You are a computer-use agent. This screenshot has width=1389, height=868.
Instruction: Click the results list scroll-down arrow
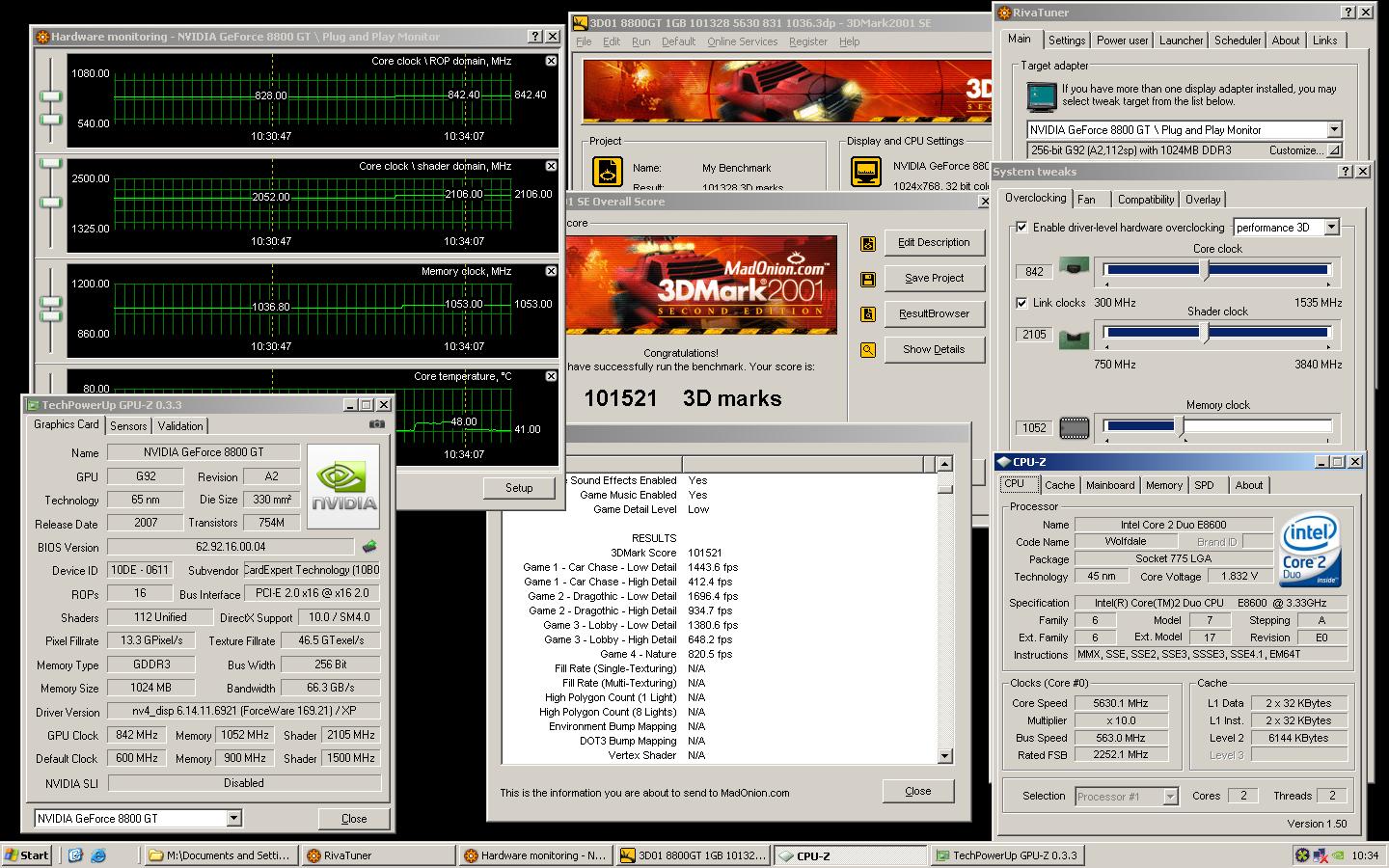click(944, 756)
